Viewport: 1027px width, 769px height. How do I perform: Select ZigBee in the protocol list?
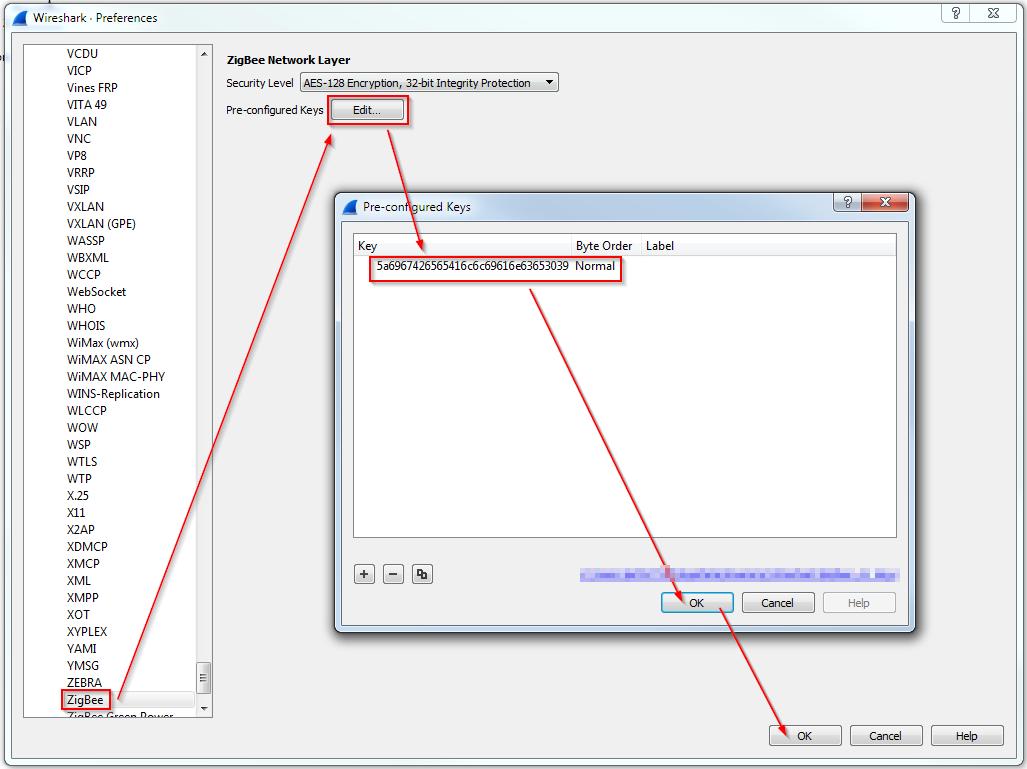(x=85, y=699)
